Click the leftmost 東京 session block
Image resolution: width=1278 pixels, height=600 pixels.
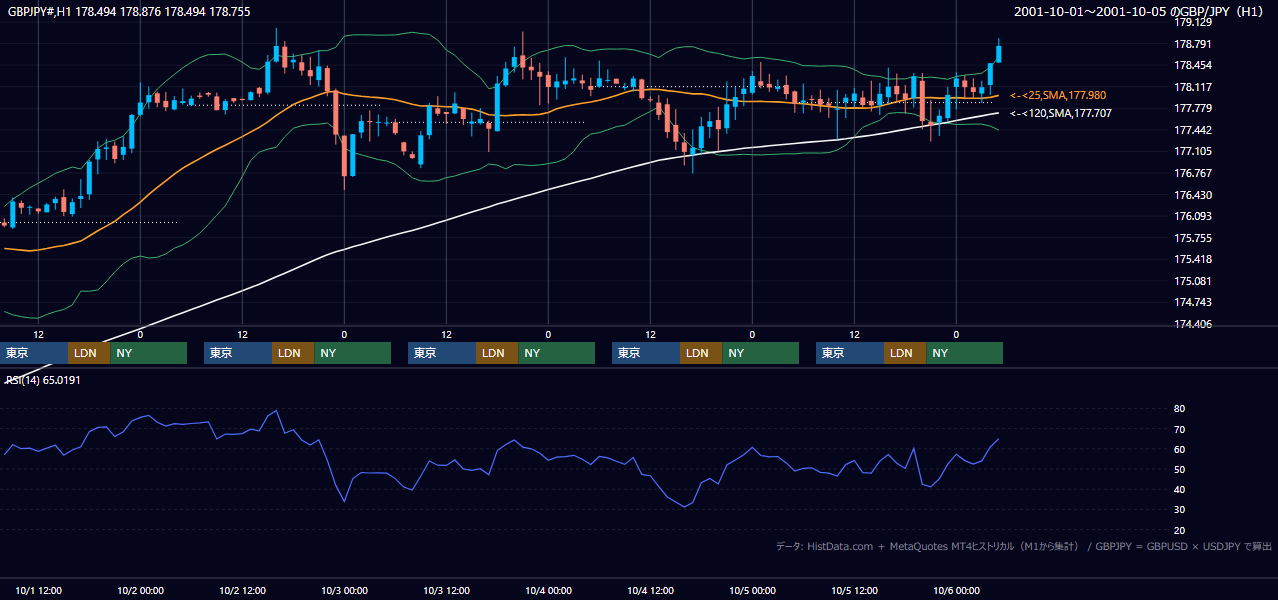[x=34, y=353]
